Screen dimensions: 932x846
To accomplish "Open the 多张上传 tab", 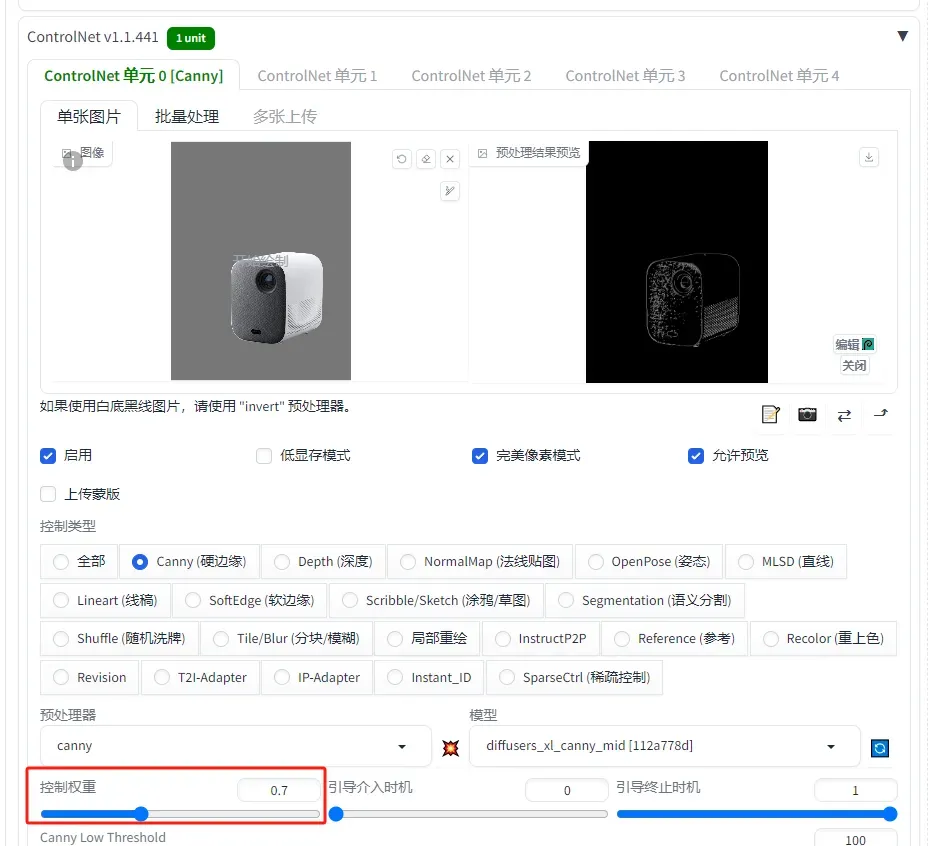I will pos(285,117).
